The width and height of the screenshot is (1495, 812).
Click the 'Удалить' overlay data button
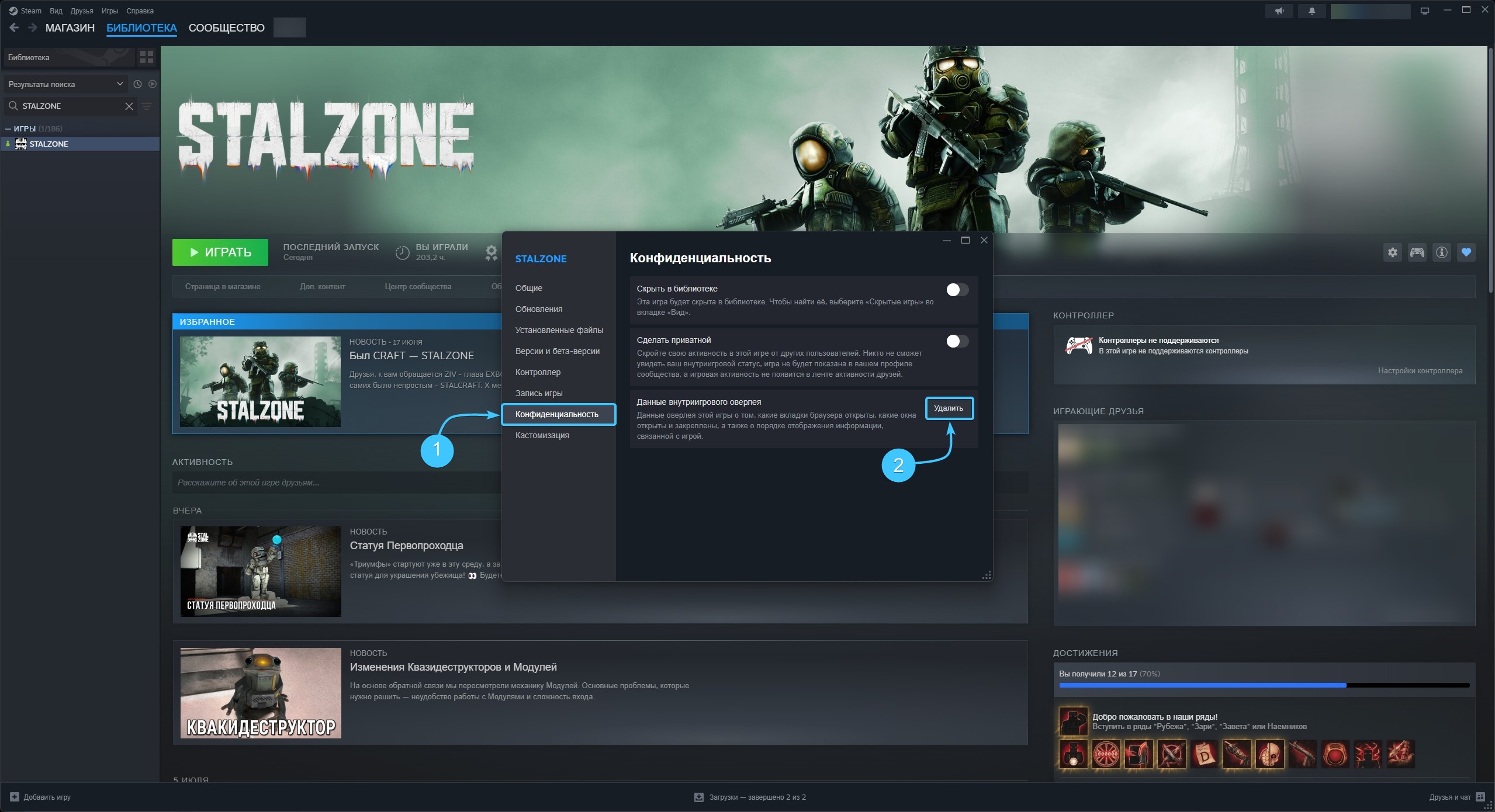949,408
